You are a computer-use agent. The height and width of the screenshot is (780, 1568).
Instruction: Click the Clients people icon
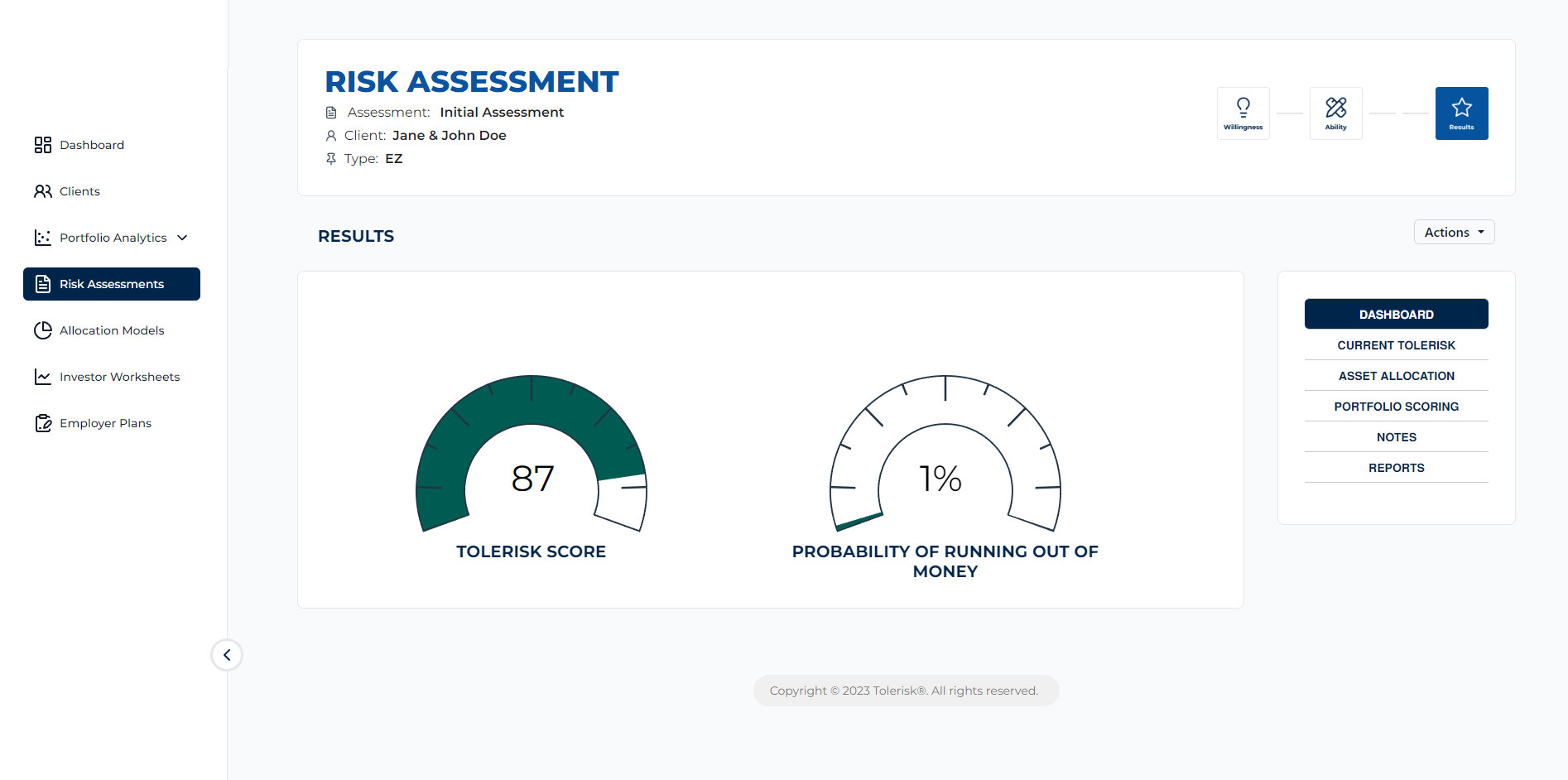click(43, 191)
